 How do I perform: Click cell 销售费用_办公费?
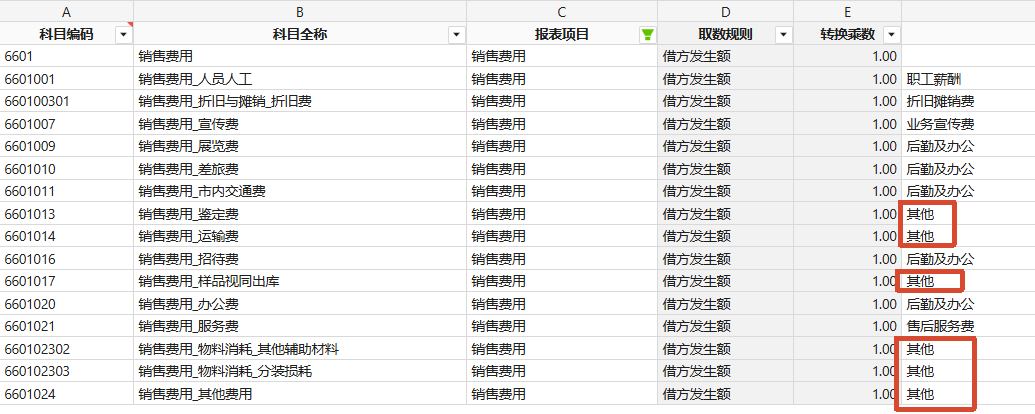300,304
